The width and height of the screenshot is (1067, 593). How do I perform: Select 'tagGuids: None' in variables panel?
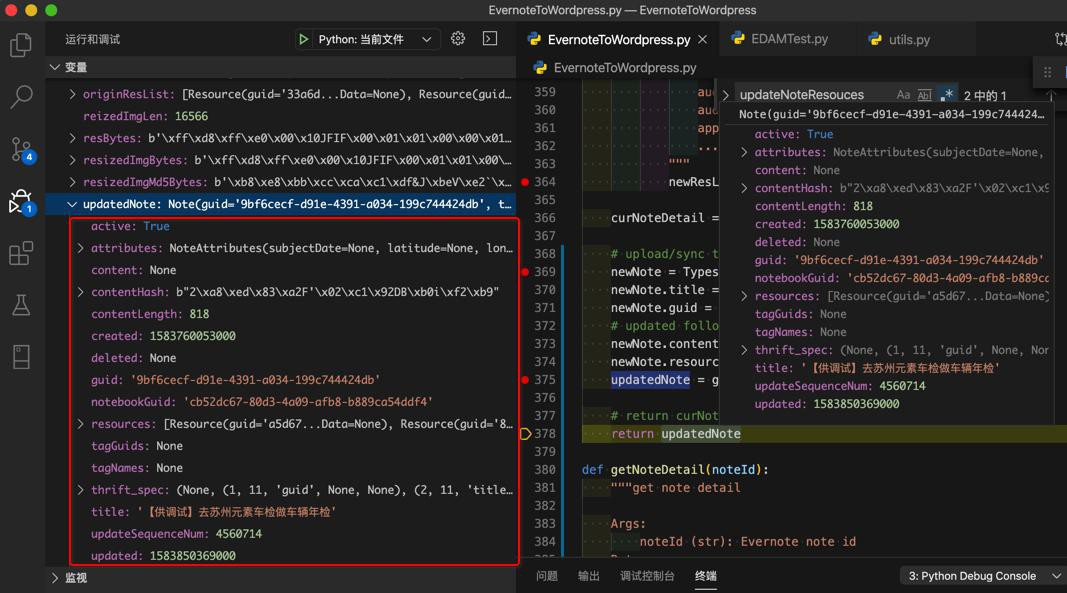(x=280, y=446)
